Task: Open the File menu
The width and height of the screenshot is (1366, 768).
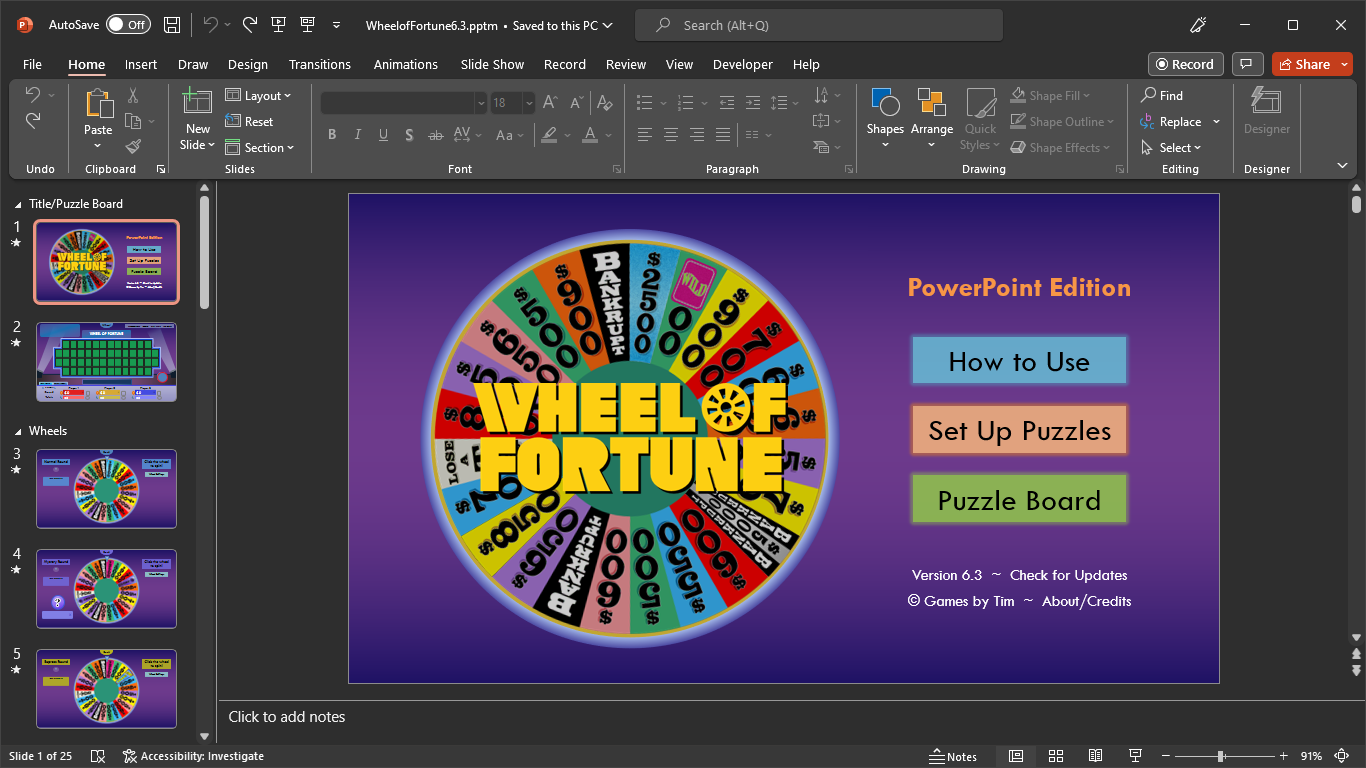Action: coord(32,64)
